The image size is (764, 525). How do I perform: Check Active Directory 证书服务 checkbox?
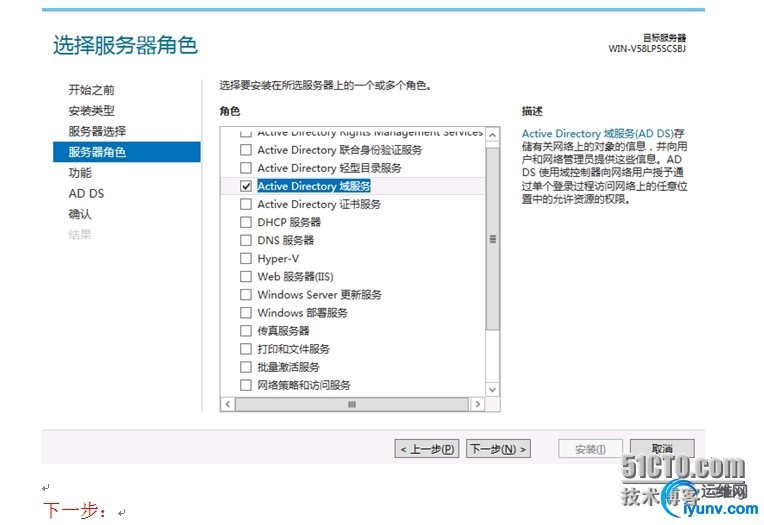pyautogui.click(x=246, y=204)
